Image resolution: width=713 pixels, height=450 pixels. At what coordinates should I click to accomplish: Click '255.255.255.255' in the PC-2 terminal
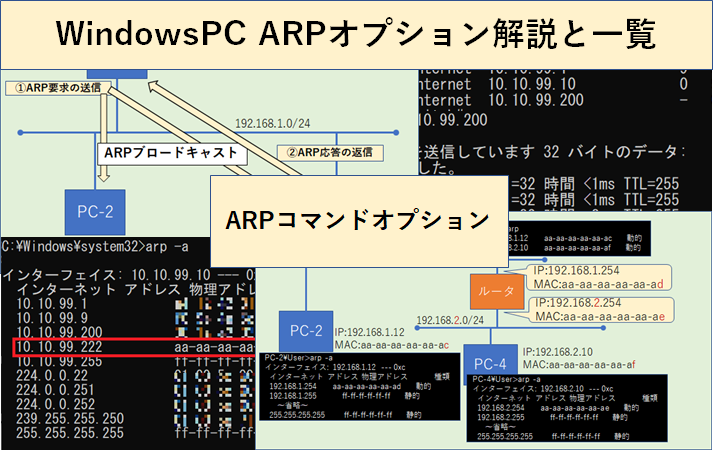pyautogui.click(x=297, y=415)
